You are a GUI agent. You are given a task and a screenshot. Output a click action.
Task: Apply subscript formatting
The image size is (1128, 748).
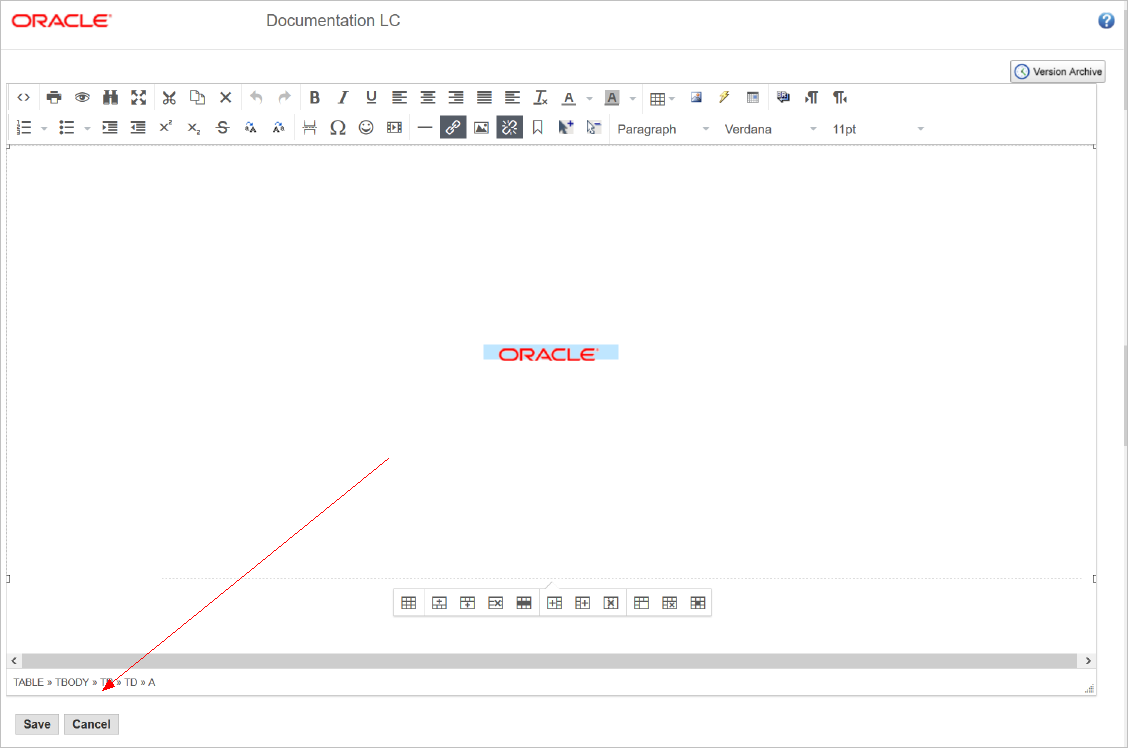[194, 128]
